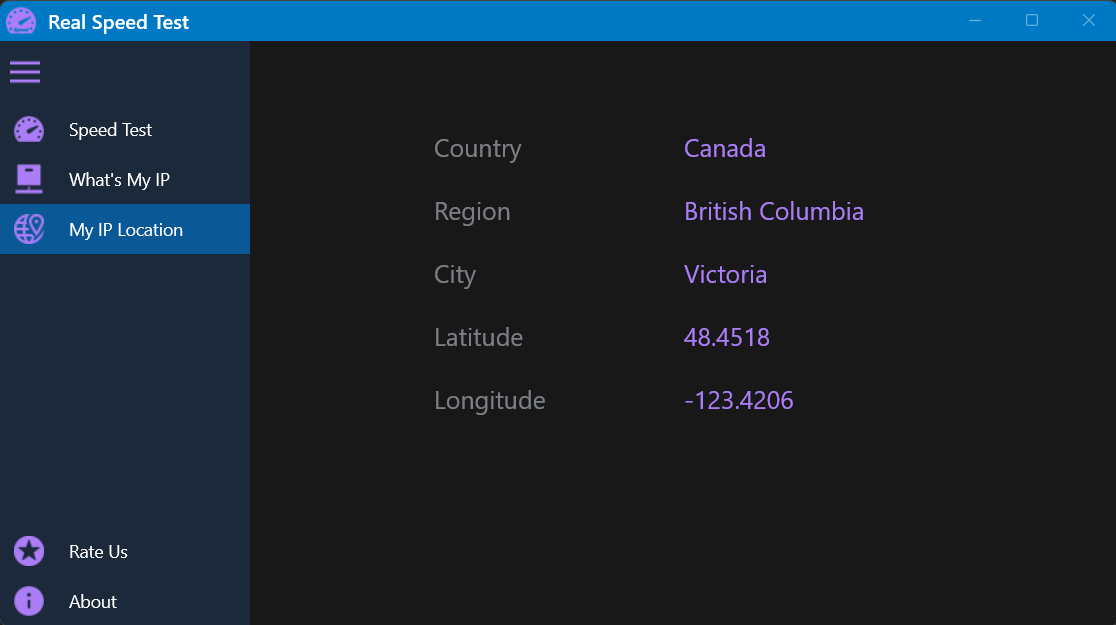Click the Country label text
This screenshot has height=625, width=1116.
click(477, 148)
